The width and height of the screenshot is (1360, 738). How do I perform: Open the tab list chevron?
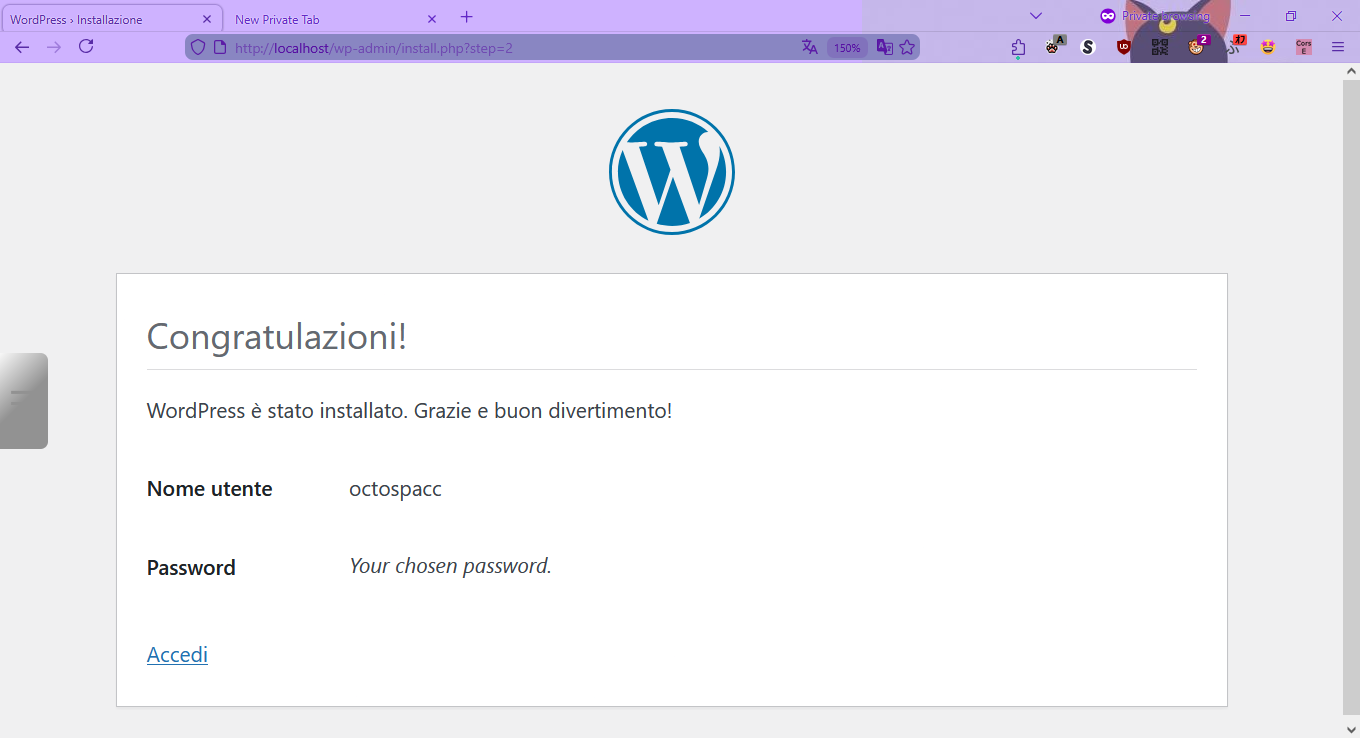[x=1035, y=16]
